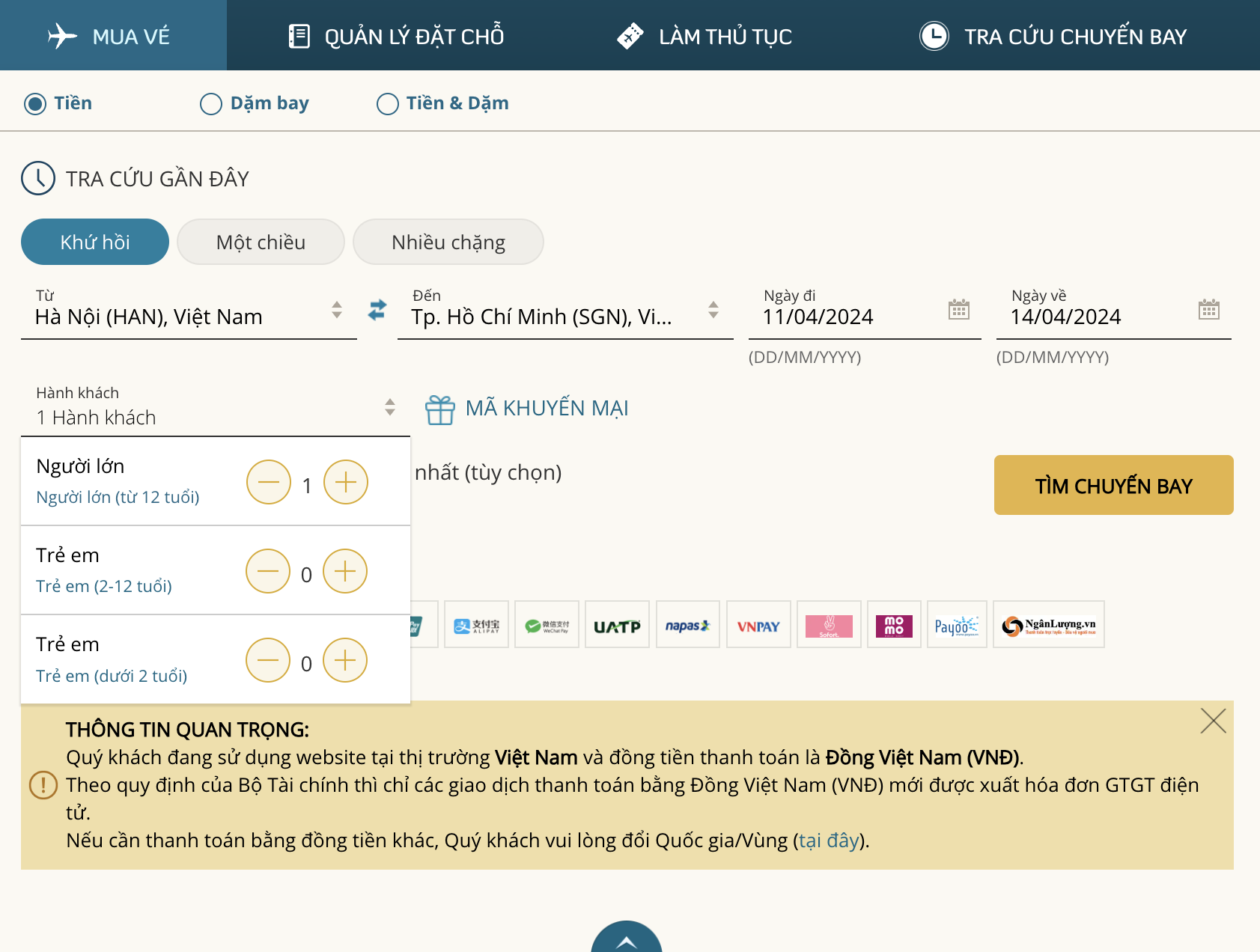Increase Trẻ em (dưới 2 tuổi) count

click(345, 660)
